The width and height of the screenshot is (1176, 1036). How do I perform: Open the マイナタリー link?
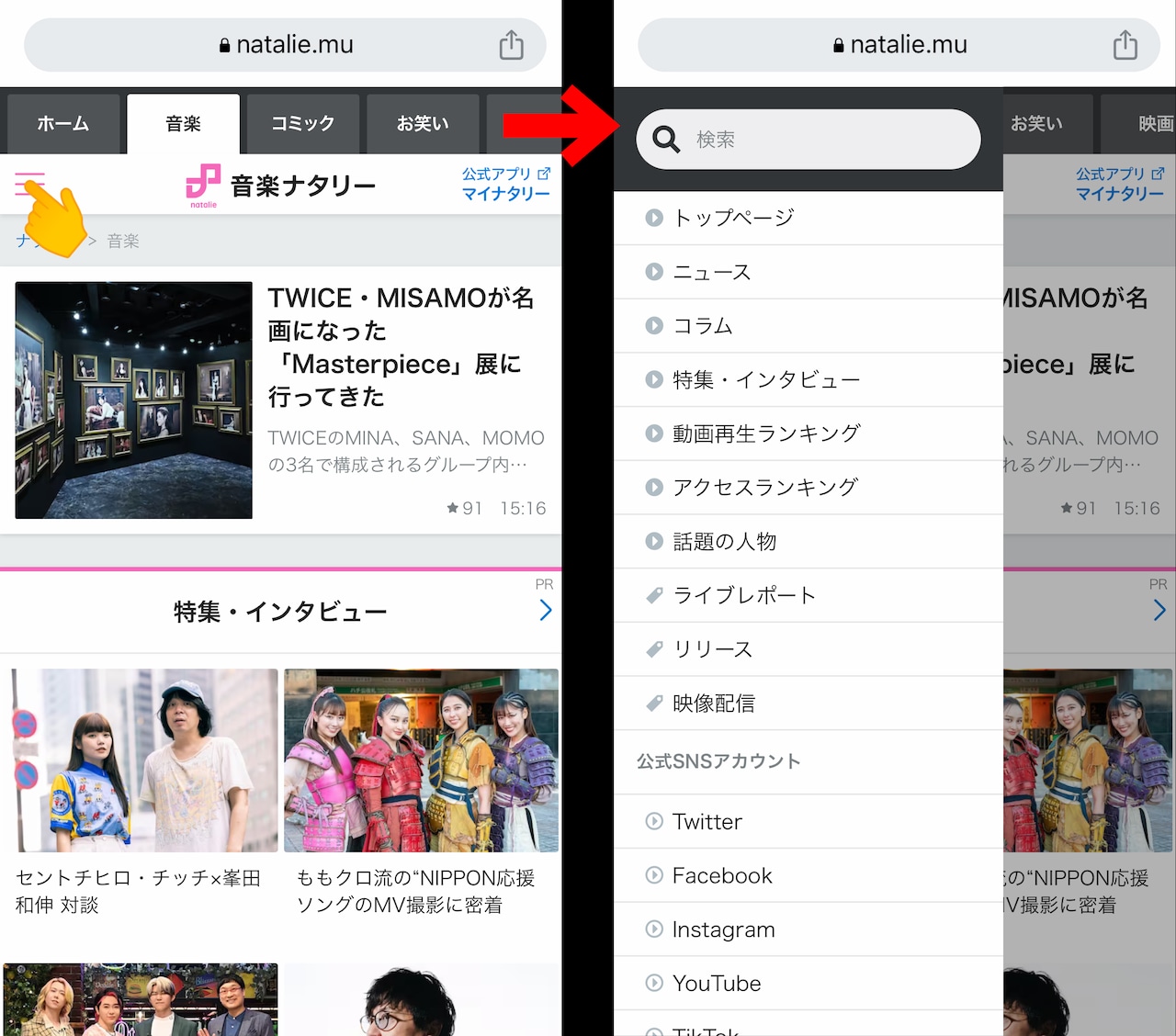tap(504, 195)
